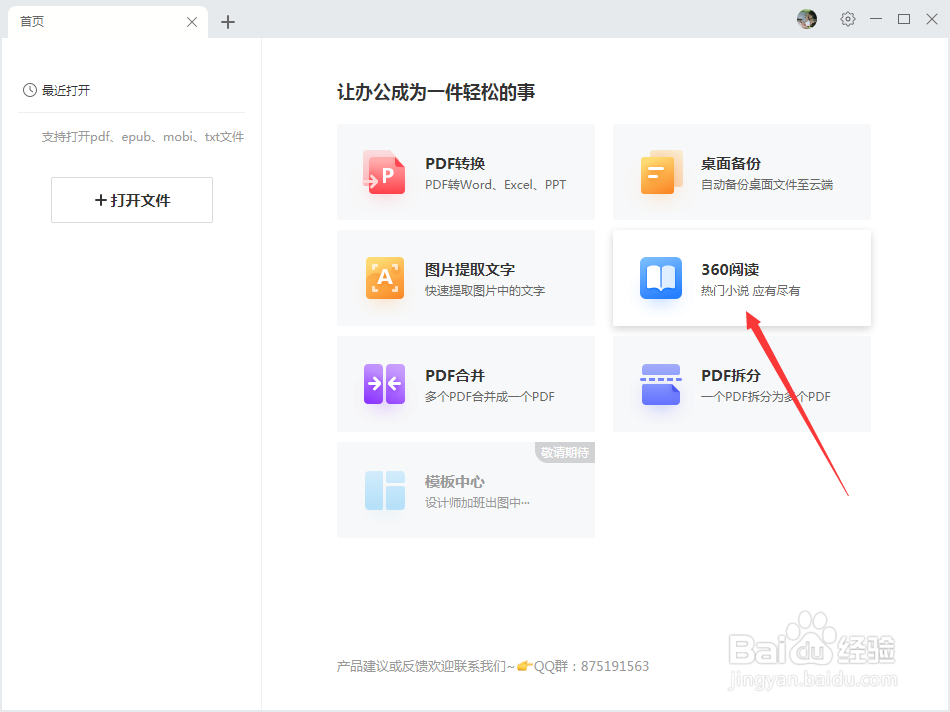Open the PDF合并 card title
The height and width of the screenshot is (712, 950).
[455, 376]
